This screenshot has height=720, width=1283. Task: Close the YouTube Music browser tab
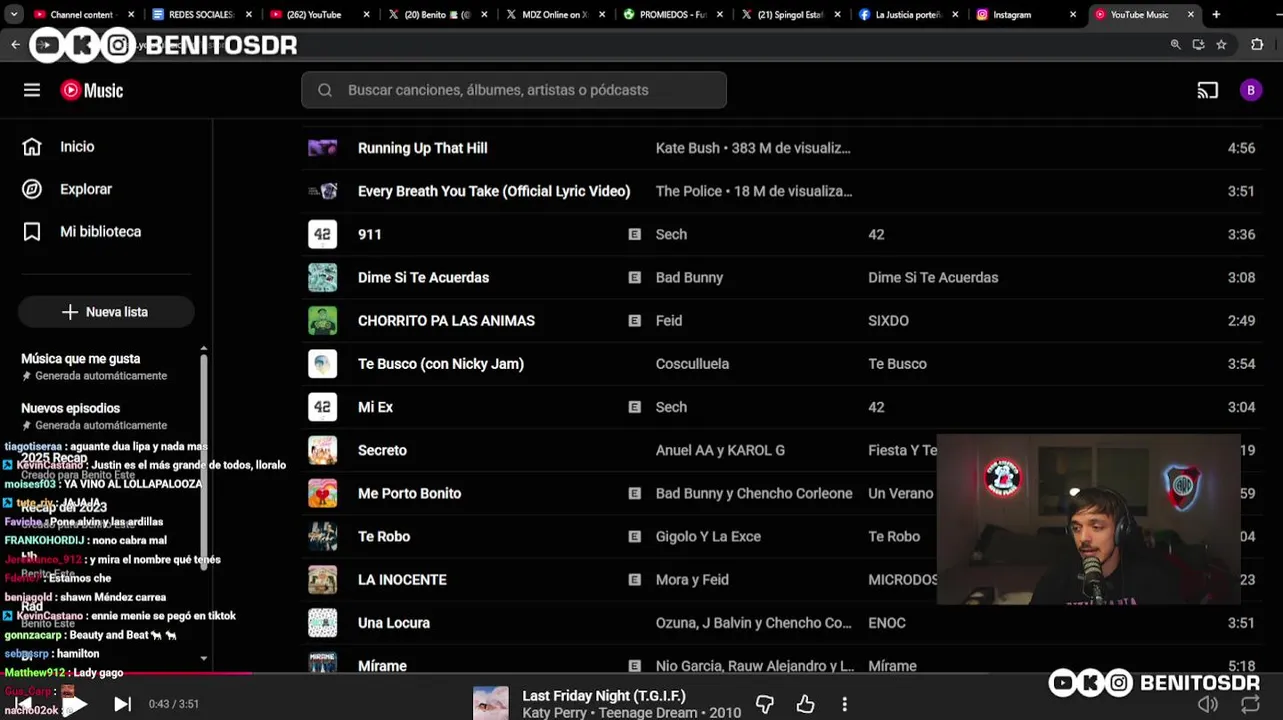coord(1191,14)
